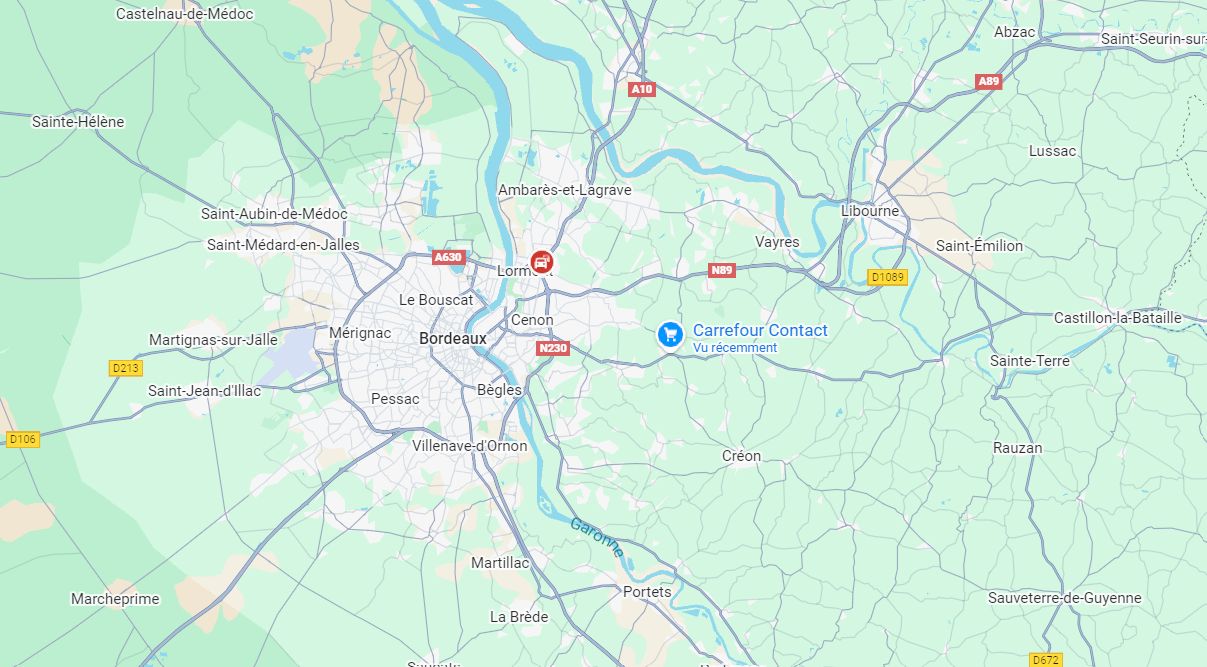The width and height of the screenshot is (1207, 667).
Task: Click the Garonne river name
Action: tap(597, 538)
